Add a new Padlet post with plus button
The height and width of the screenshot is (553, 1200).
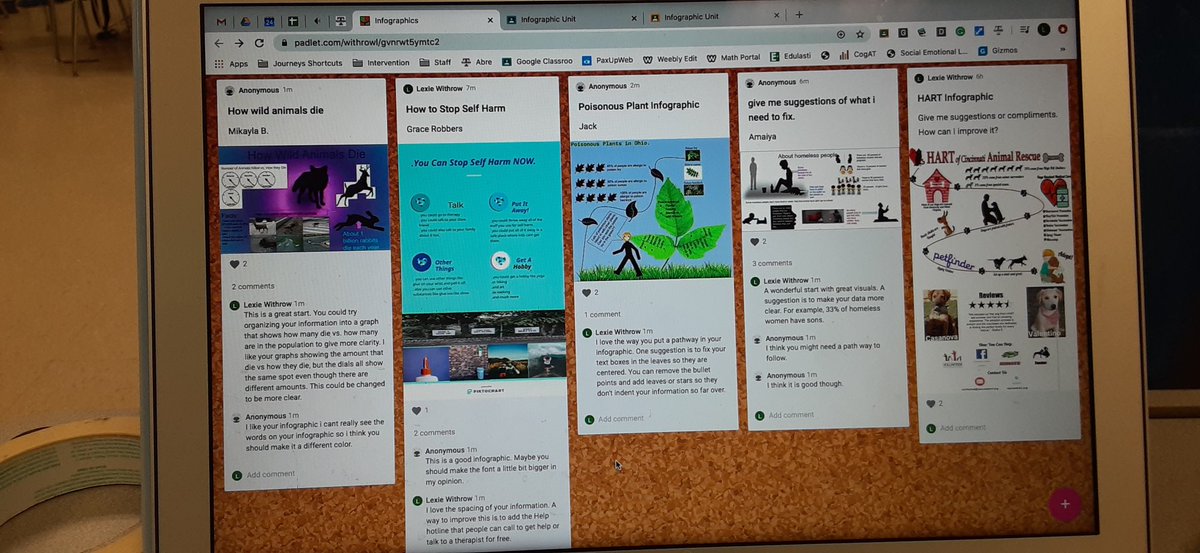click(1064, 505)
